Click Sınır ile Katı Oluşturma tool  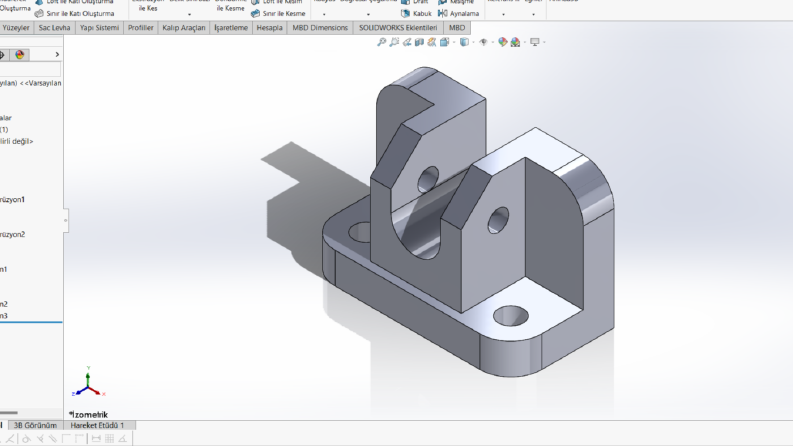tap(74, 14)
